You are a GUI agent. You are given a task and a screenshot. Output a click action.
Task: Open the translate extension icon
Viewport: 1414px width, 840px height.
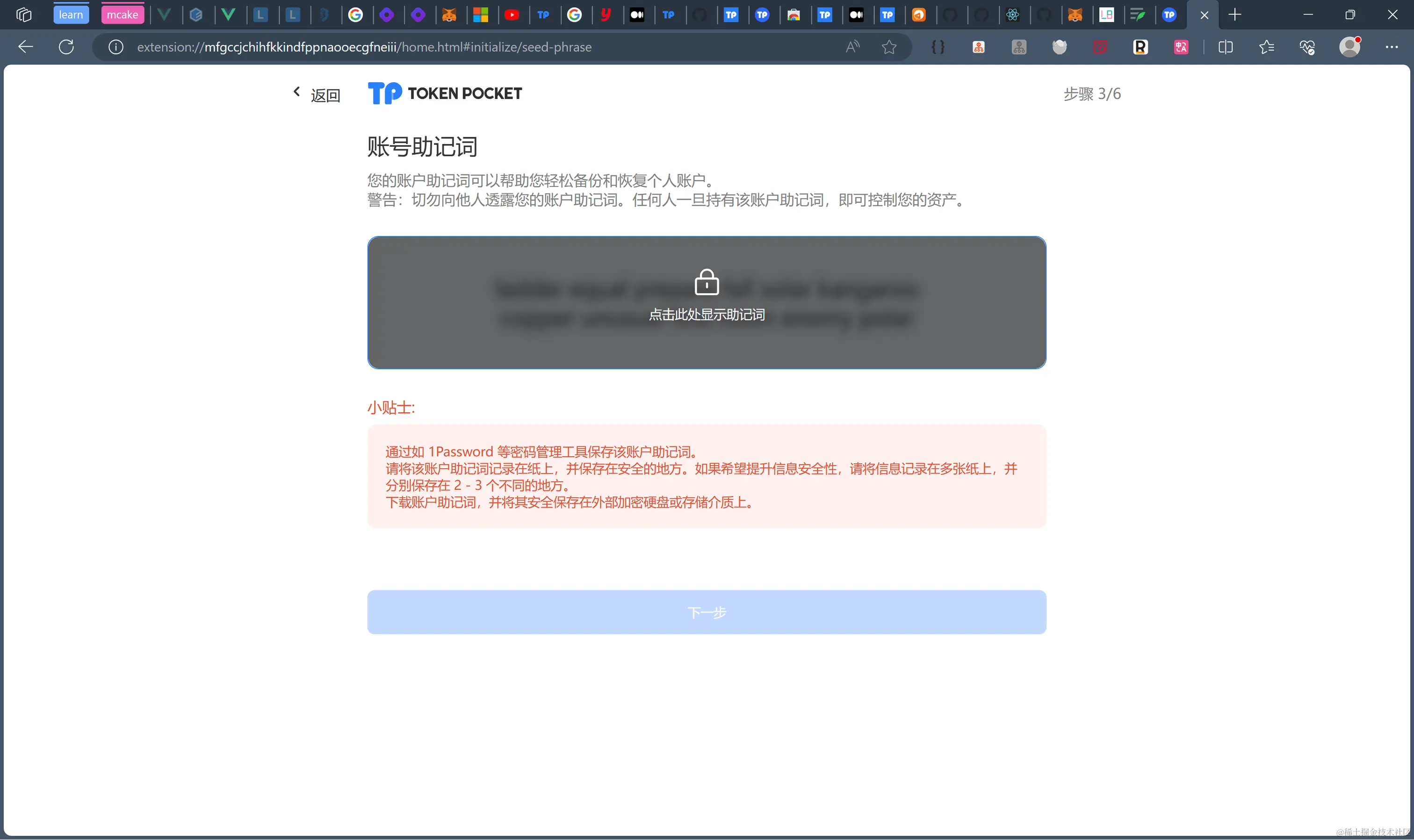click(1181, 47)
